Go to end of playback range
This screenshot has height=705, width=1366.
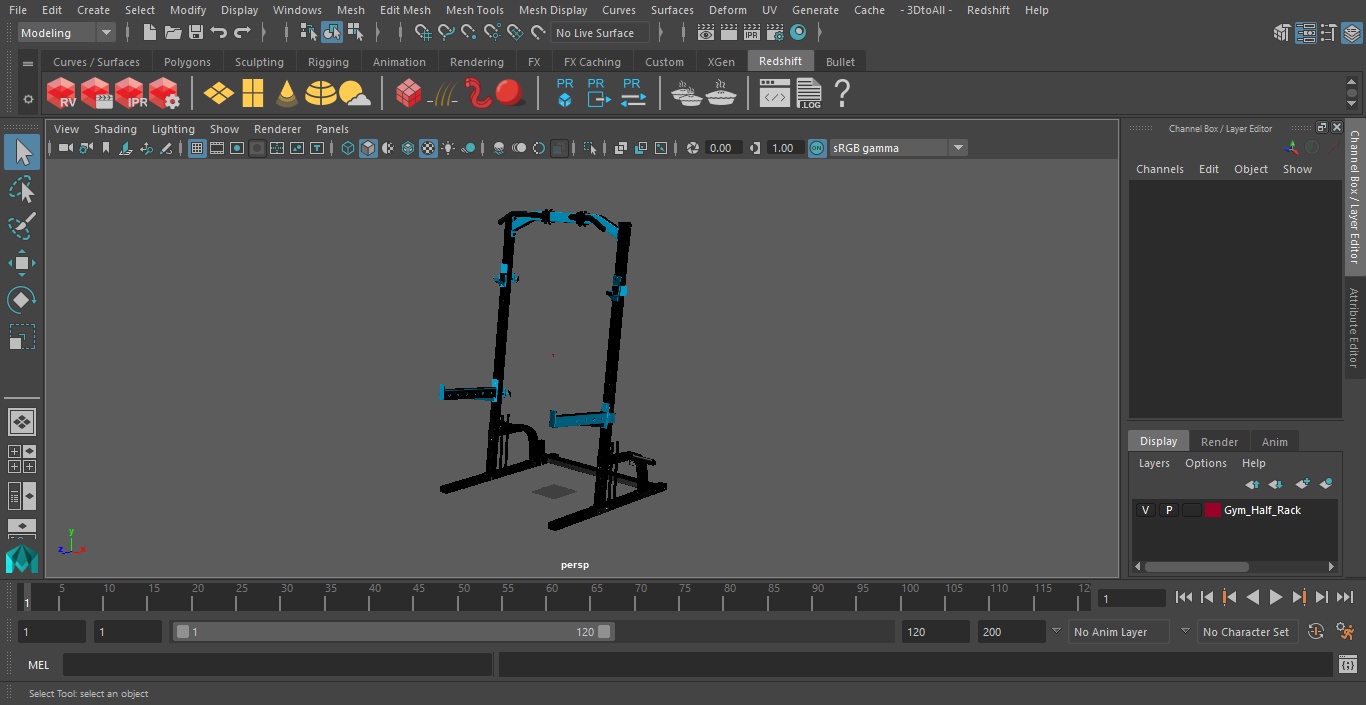pyautogui.click(x=1345, y=597)
